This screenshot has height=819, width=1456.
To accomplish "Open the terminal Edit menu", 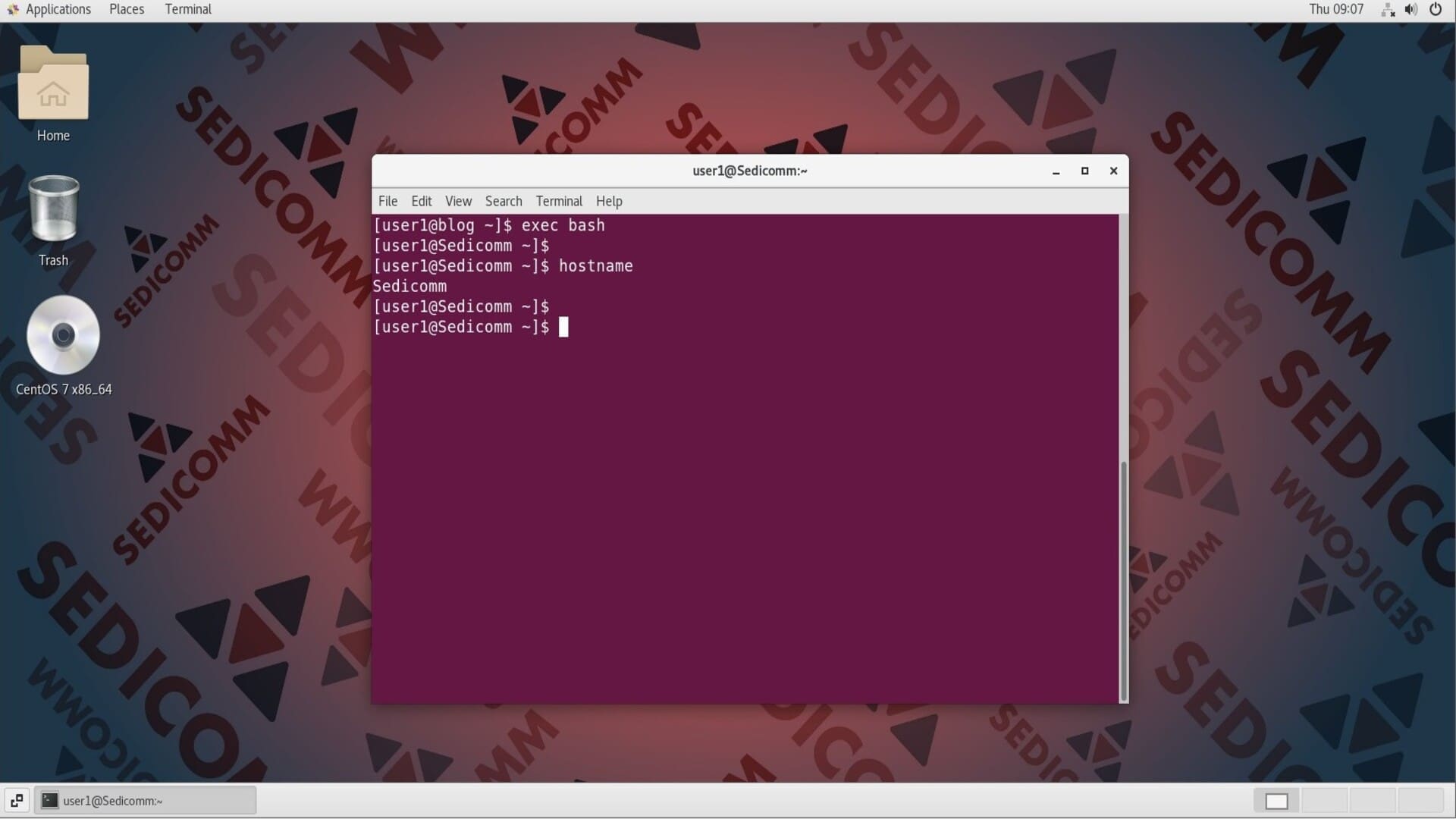I will click(x=421, y=201).
